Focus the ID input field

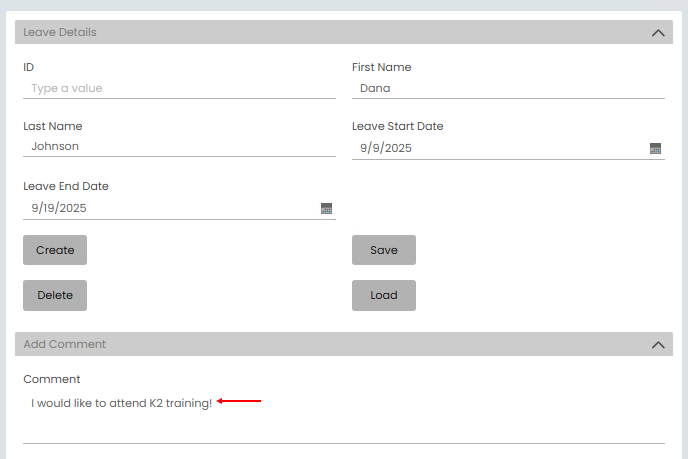point(179,88)
